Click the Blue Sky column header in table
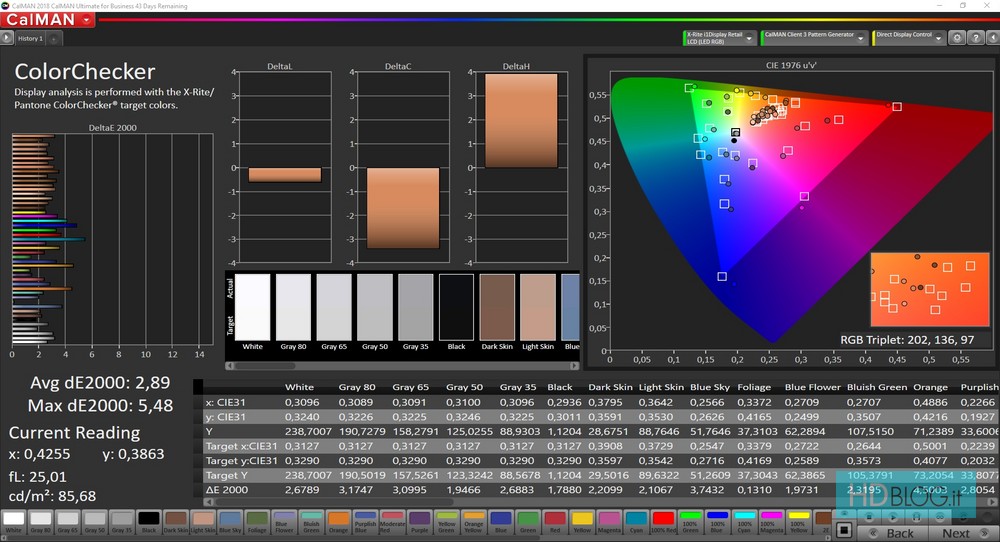Screen dimensions: 1000x542 point(709,387)
